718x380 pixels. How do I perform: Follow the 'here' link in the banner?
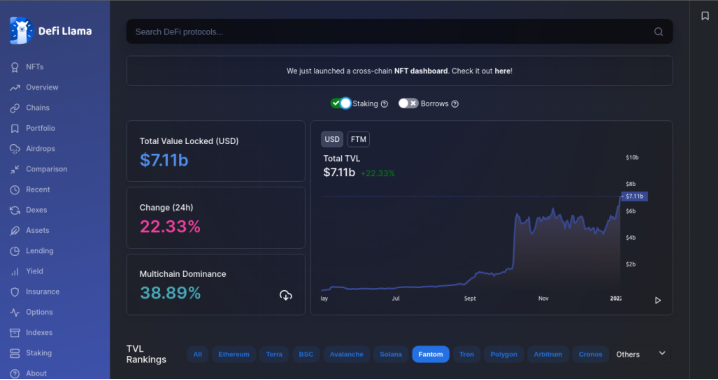(502, 71)
